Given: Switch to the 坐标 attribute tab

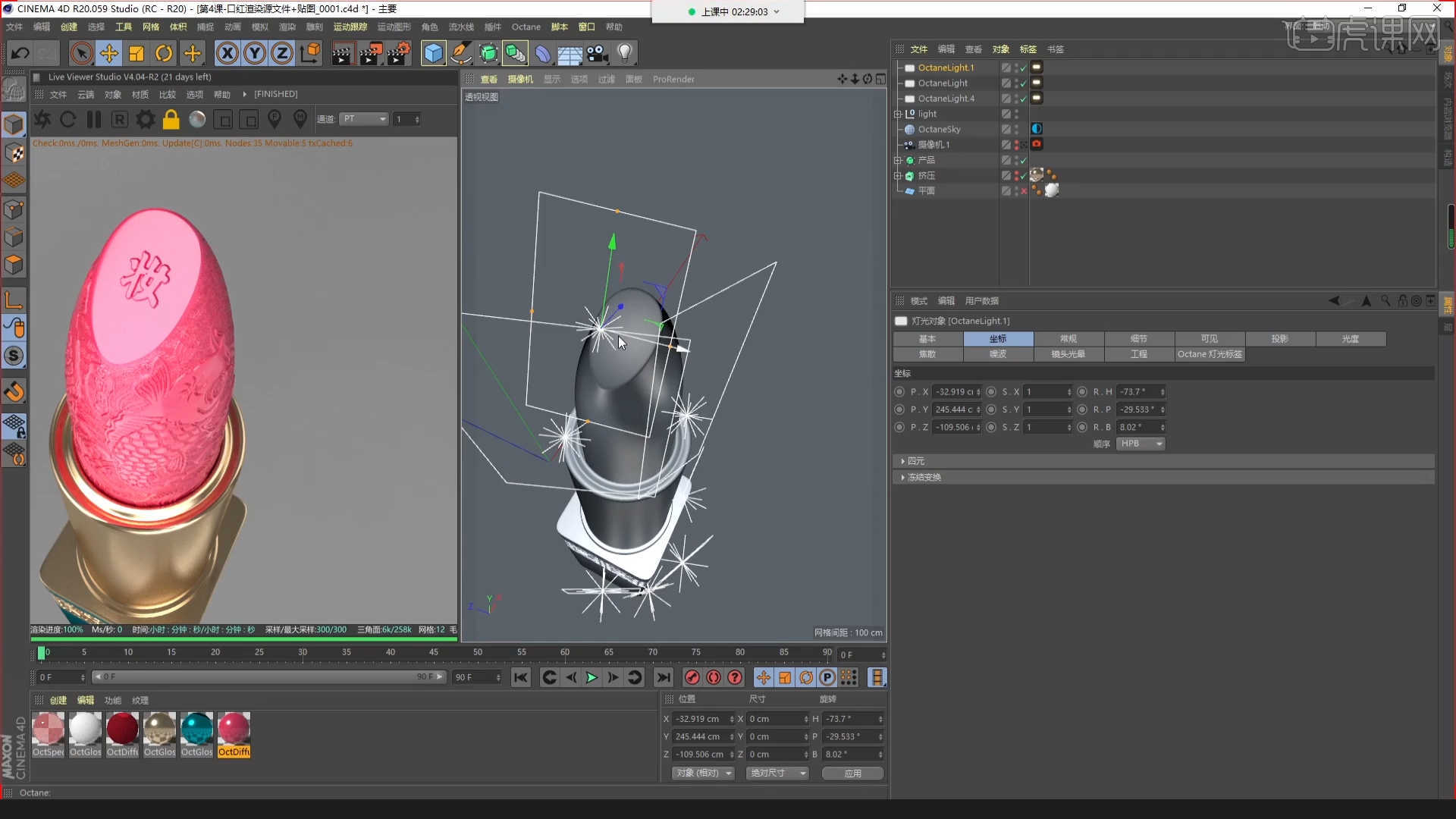Looking at the screenshot, I should (998, 339).
